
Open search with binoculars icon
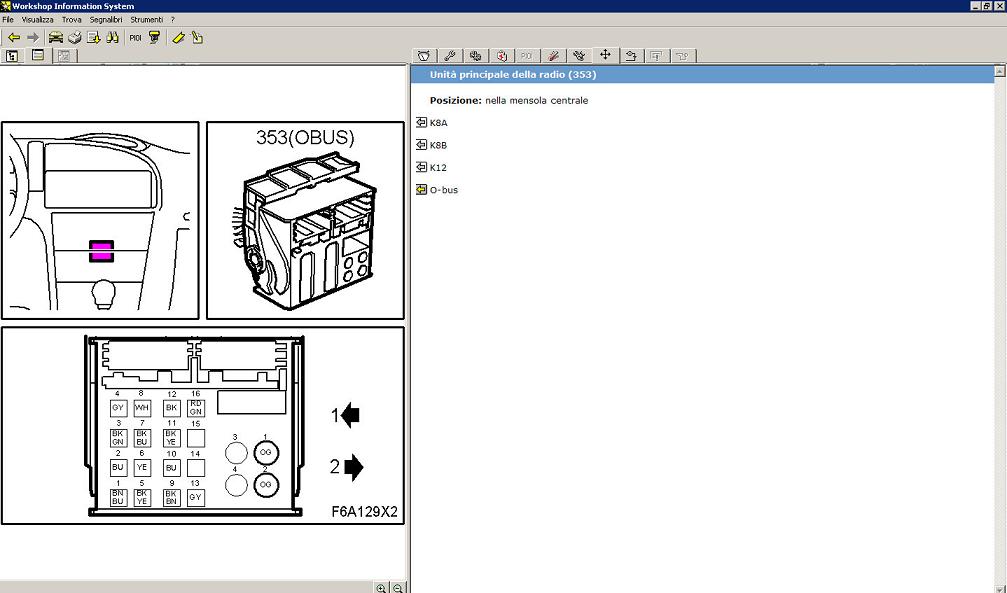[x=112, y=38]
